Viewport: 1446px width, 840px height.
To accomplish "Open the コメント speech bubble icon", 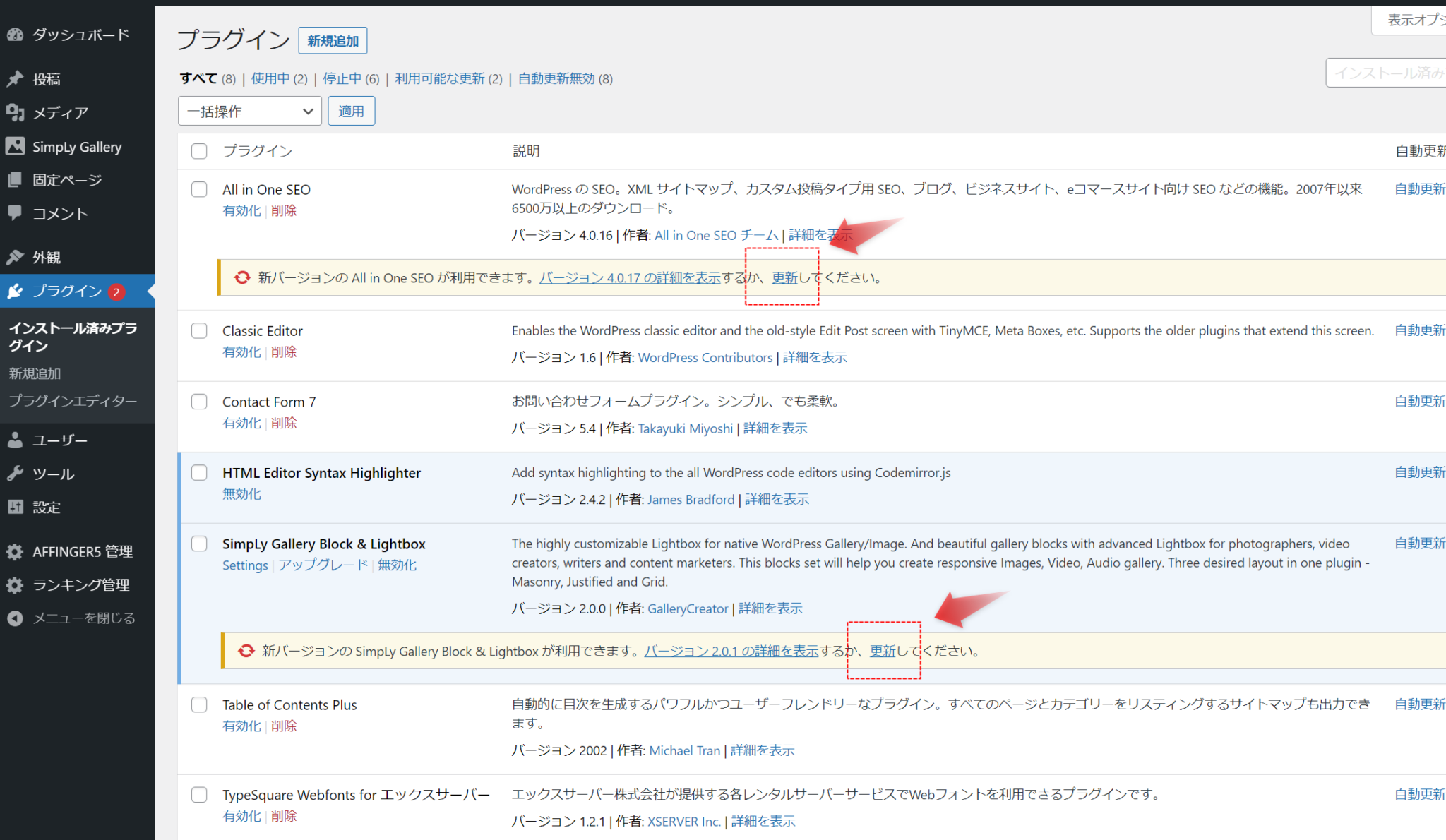I will (x=16, y=213).
